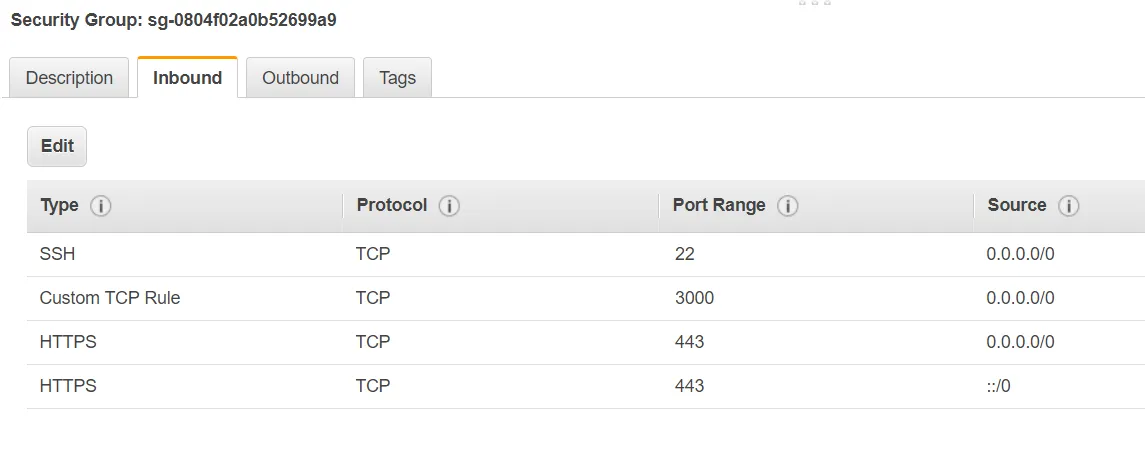This screenshot has height=462, width=1145.
Task: Click the ::/0 source entry
Action: [998, 385]
